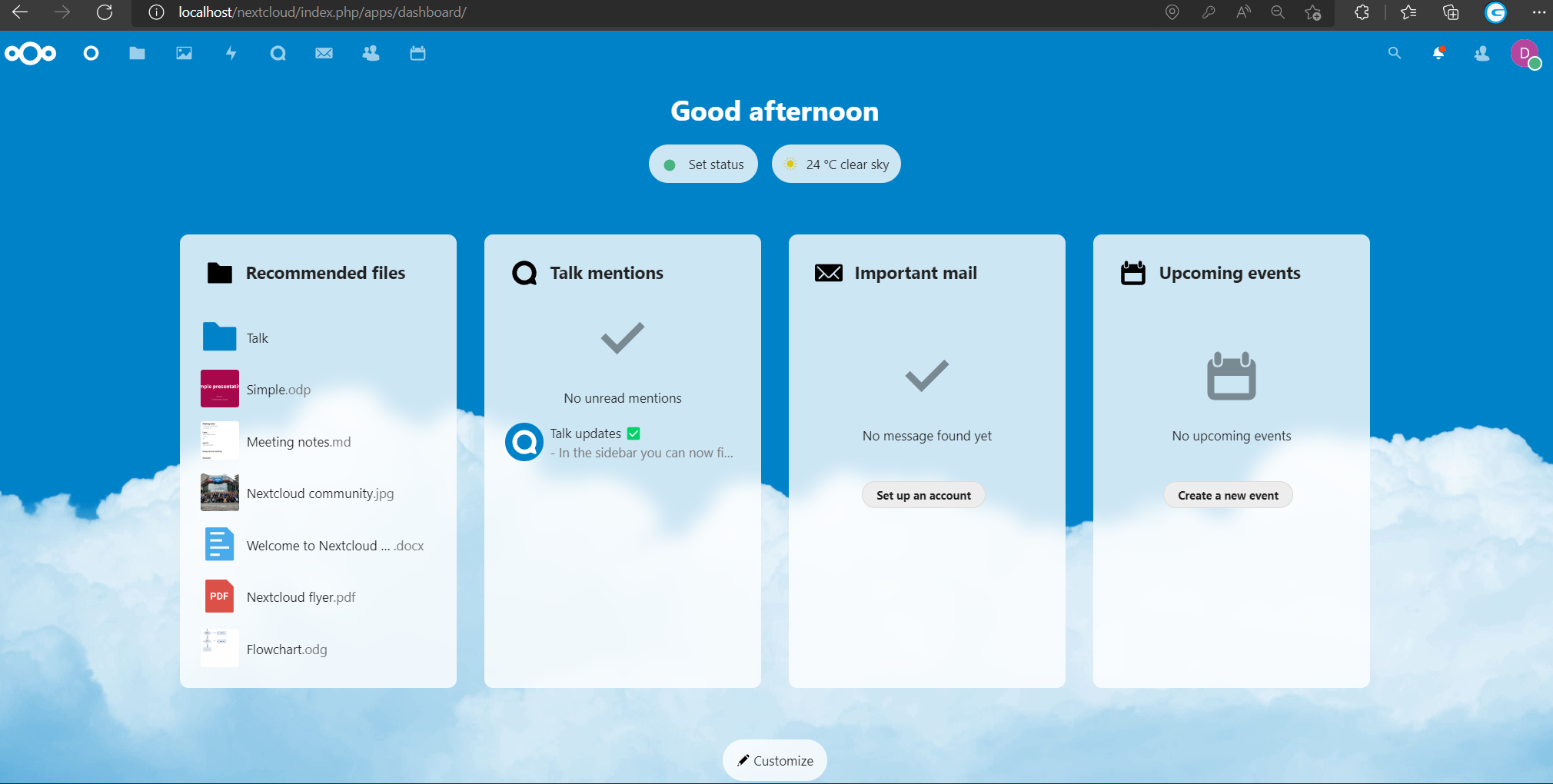Open the Calendar app icon
The width and height of the screenshot is (1553, 784).
point(417,53)
